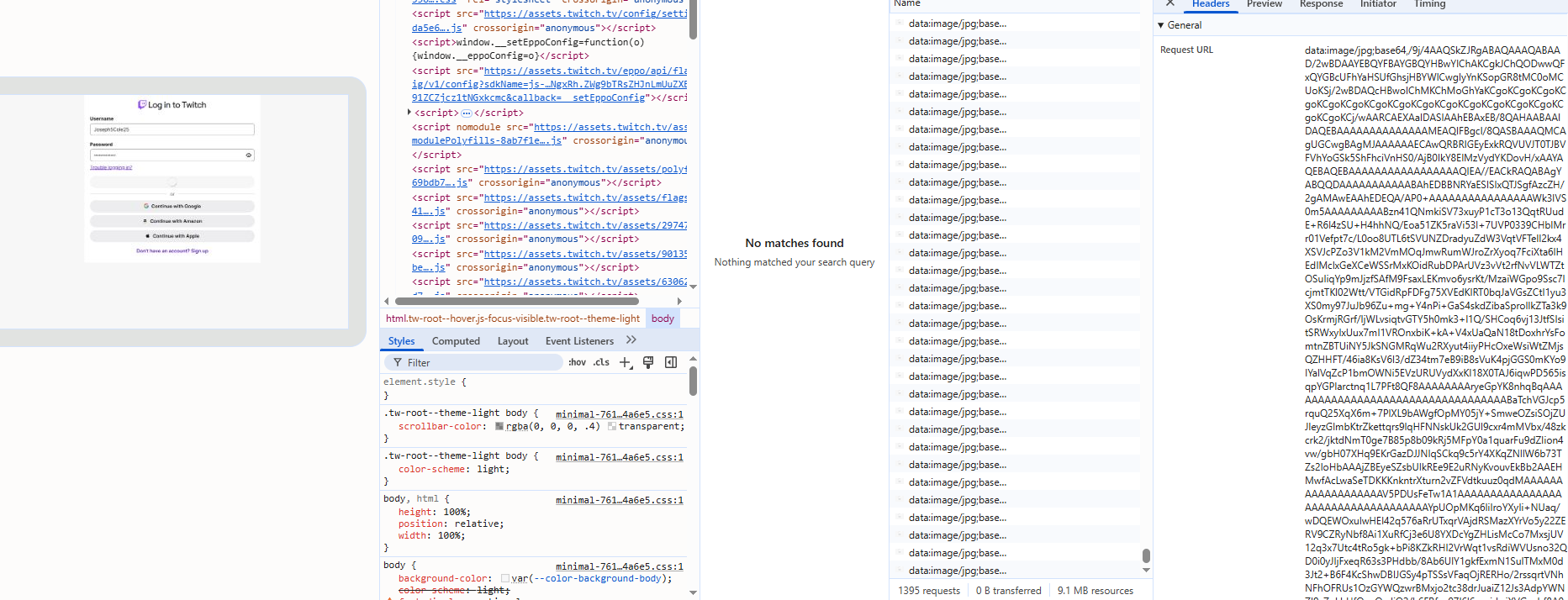The image size is (1568, 600).
Task: Open the rendering emulation paintbrush icon
Action: click(648, 362)
